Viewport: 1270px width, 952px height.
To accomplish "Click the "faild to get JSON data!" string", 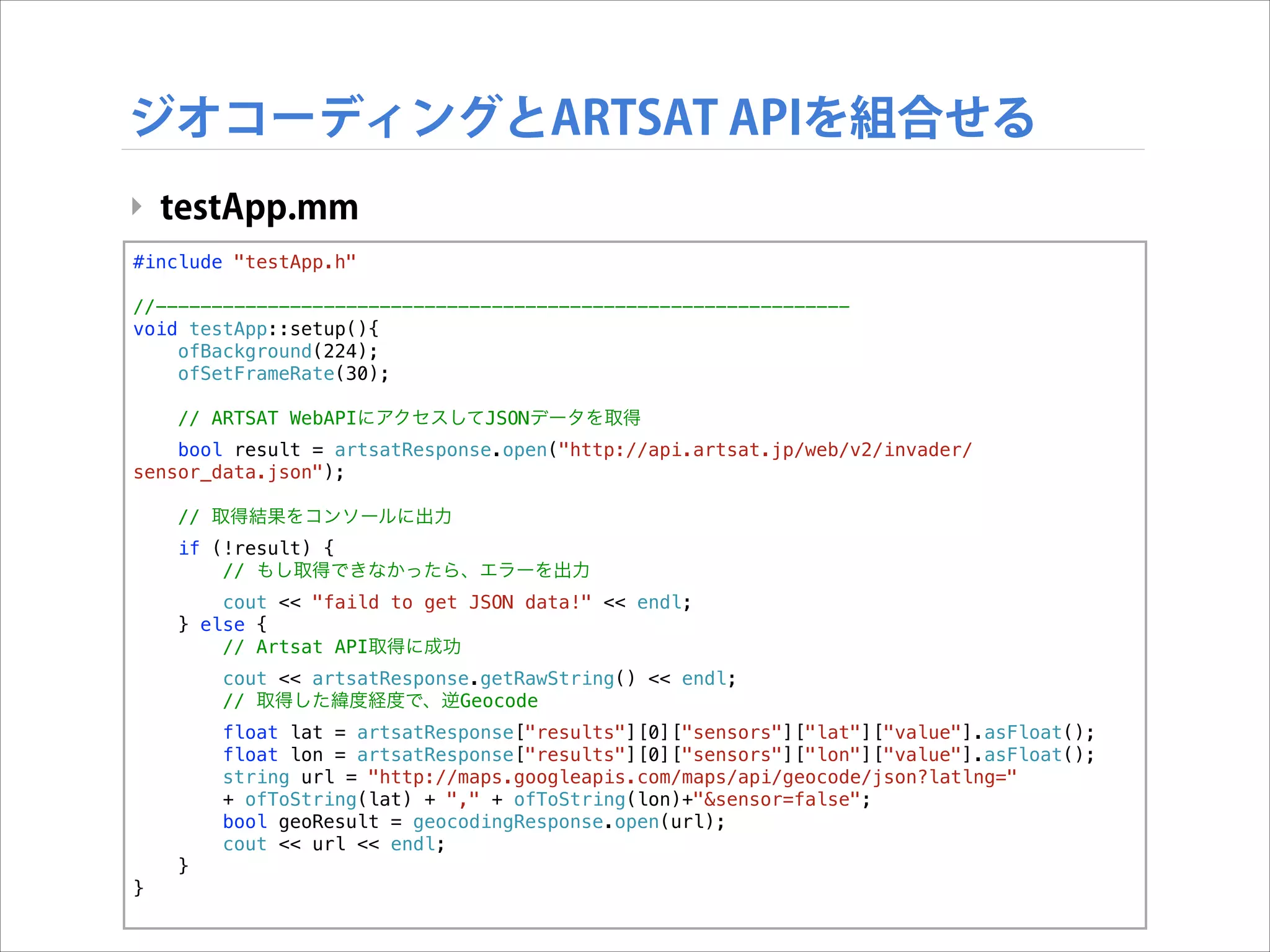I will click(451, 602).
